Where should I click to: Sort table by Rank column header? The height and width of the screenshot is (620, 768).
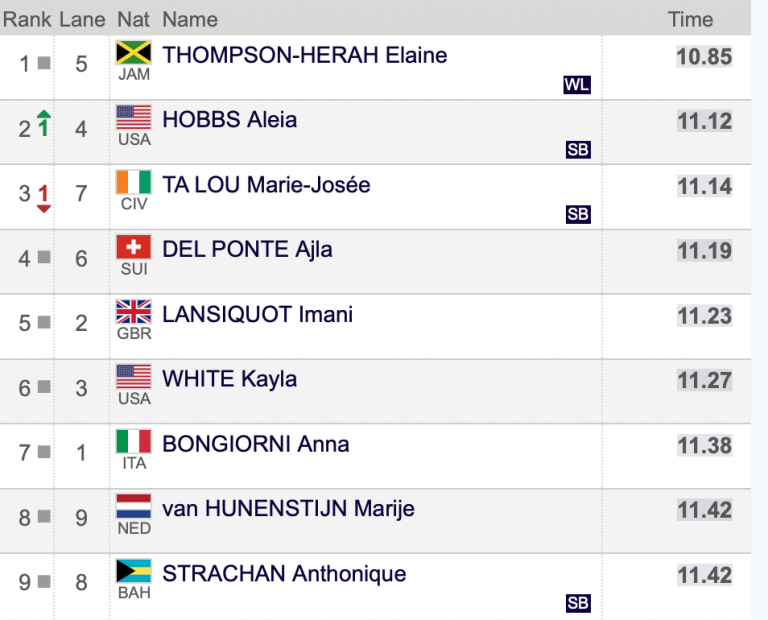27,20
